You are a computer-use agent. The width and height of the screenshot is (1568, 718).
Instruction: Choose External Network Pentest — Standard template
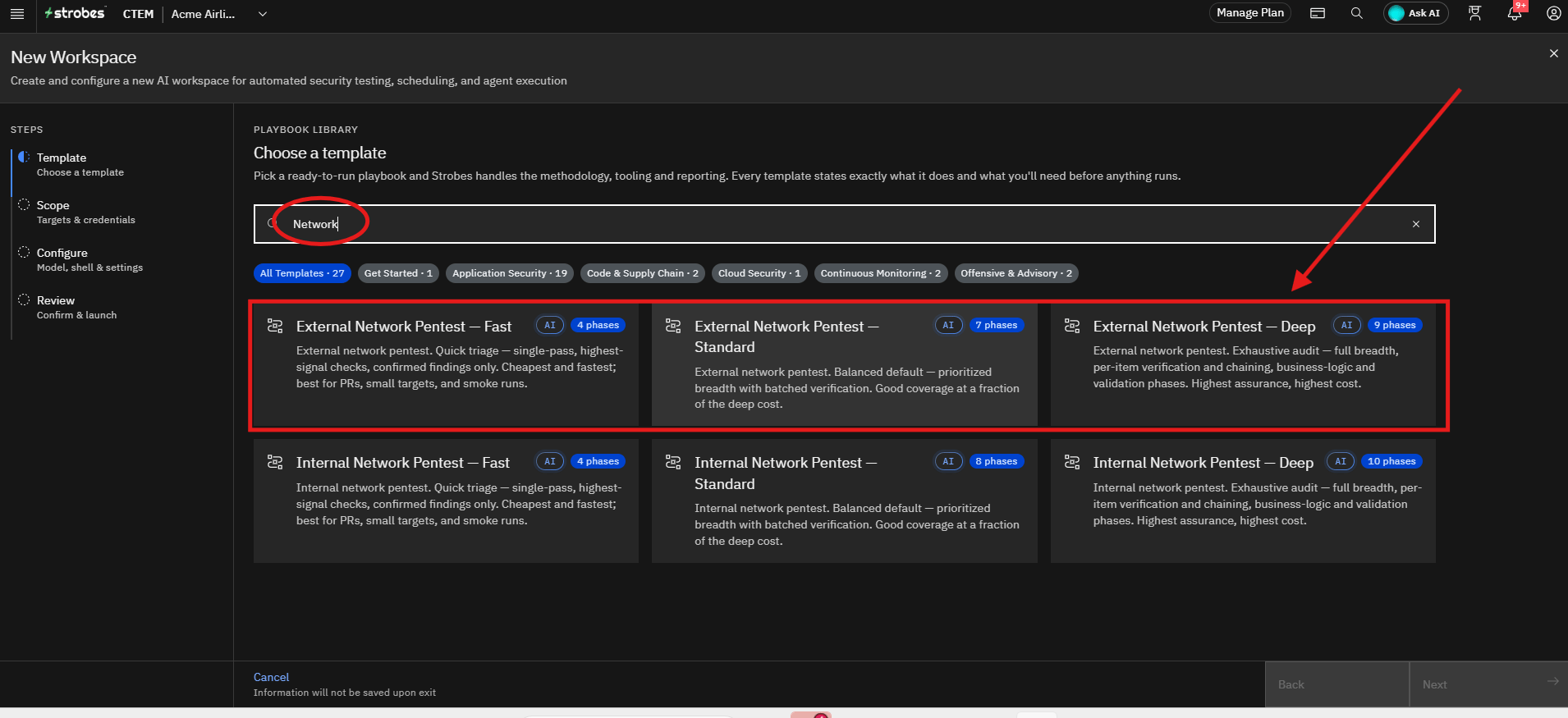pyautogui.click(x=844, y=364)
